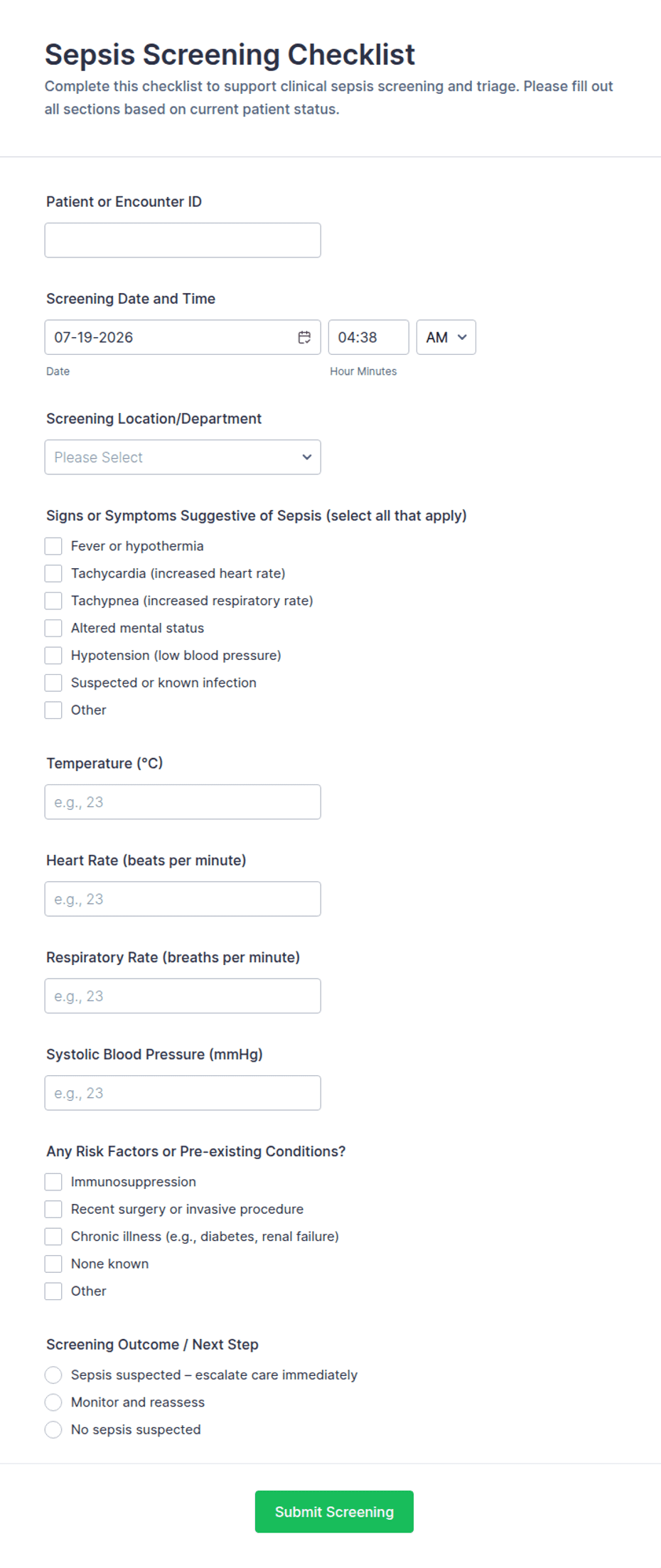Image resolution: width=661 pixels, height=1568 pixels.
Task: Choose Sepsis suspected – escalate care immediately
Action: coord(53,1375)
